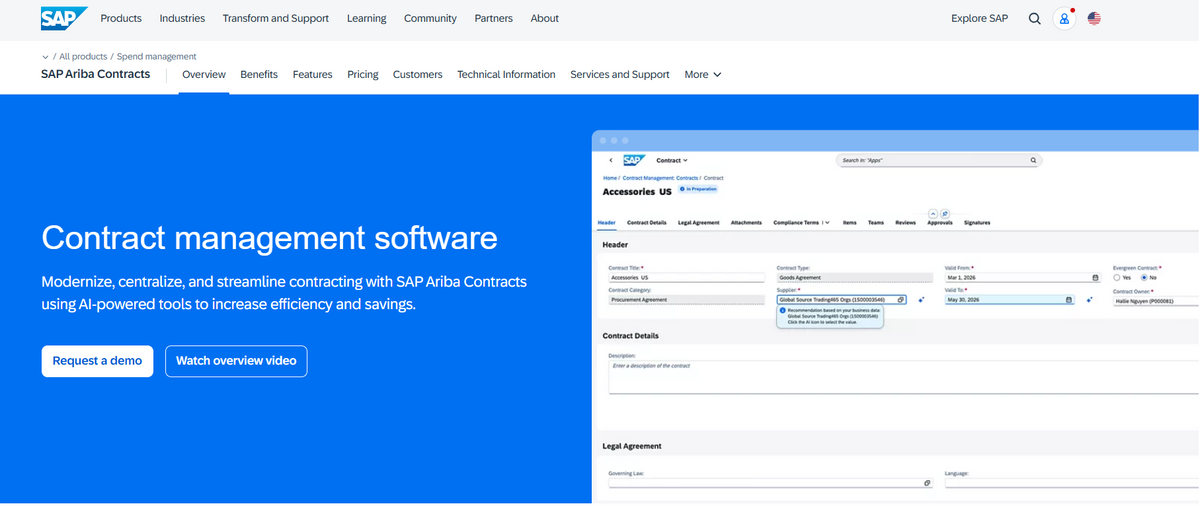Click the back arrow in the contract app

[611, 160]
